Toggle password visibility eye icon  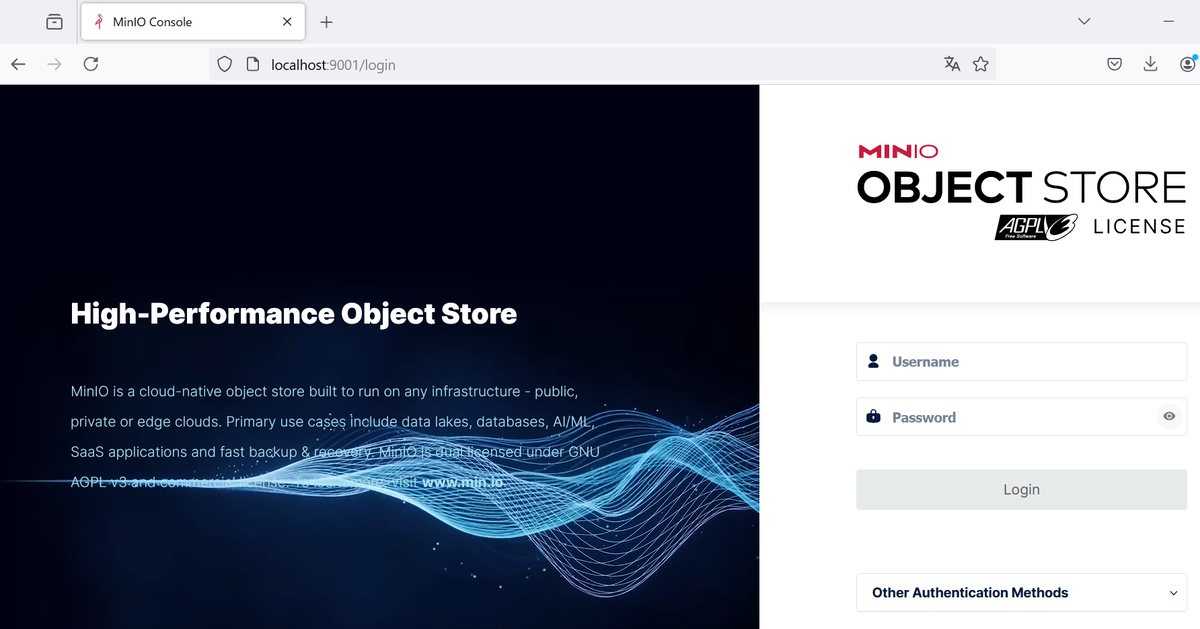[x=1169, y=417]
